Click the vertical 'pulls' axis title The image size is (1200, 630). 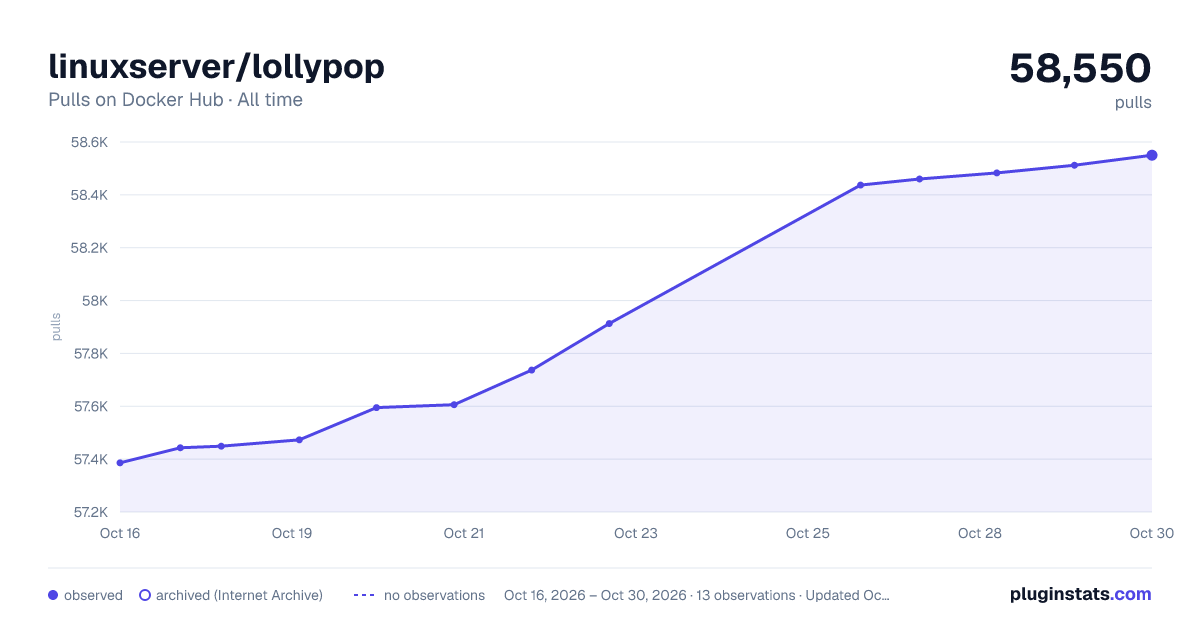pos(56,327)
